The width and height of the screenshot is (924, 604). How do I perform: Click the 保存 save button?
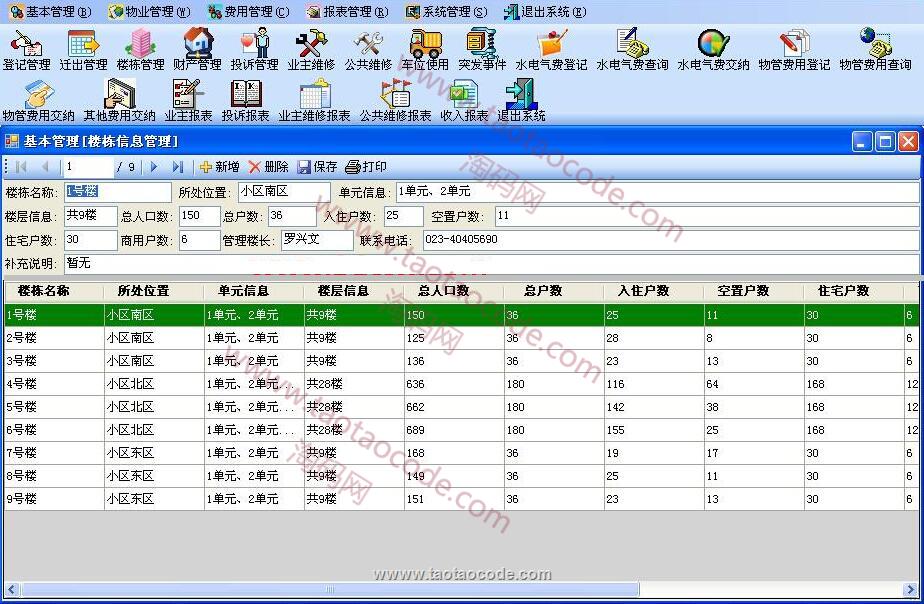[317, 167]
